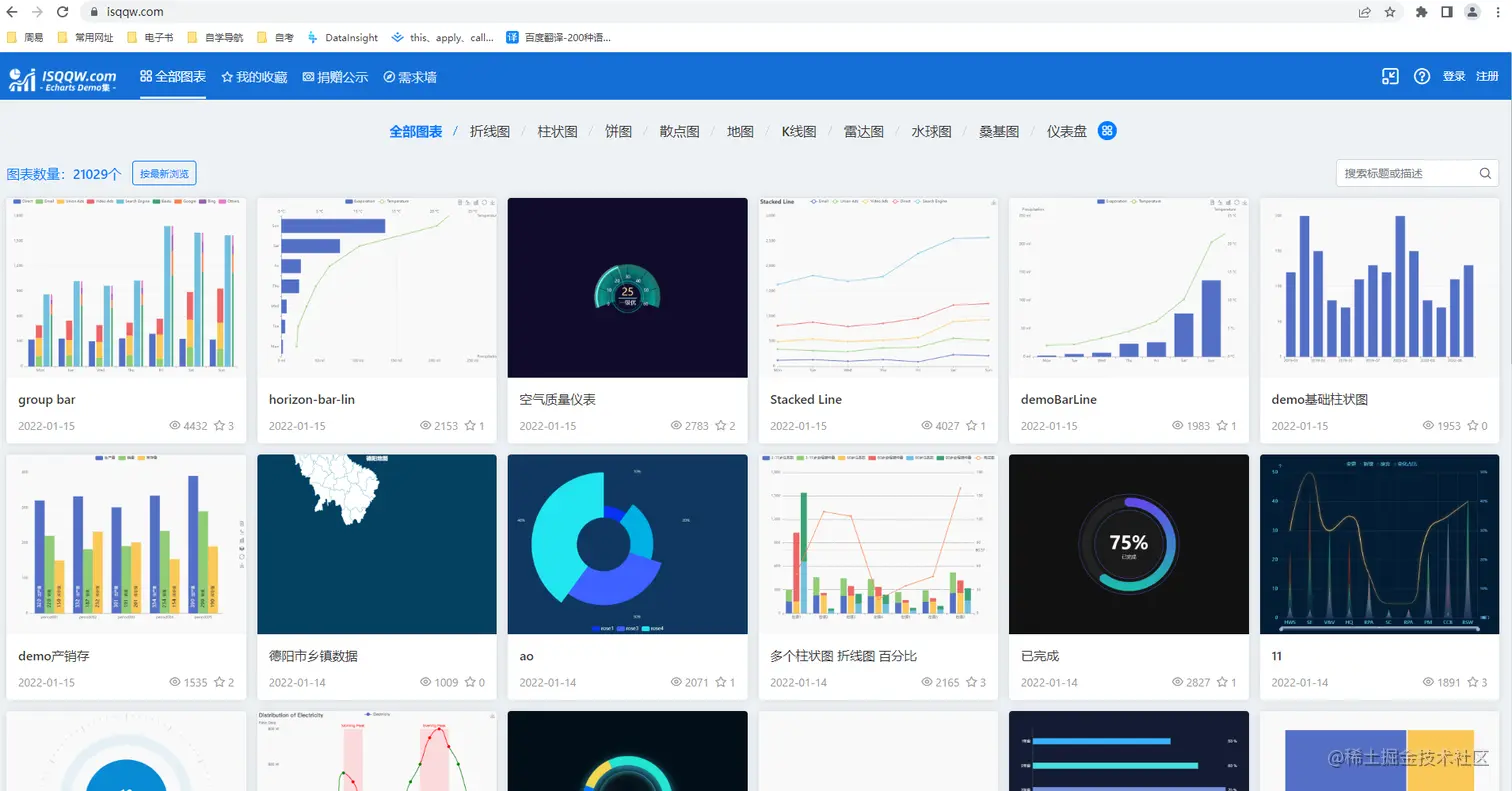Open the 德阳市乡镇数据 map thumbnail

pyautogui.click(x=377, y=544)
